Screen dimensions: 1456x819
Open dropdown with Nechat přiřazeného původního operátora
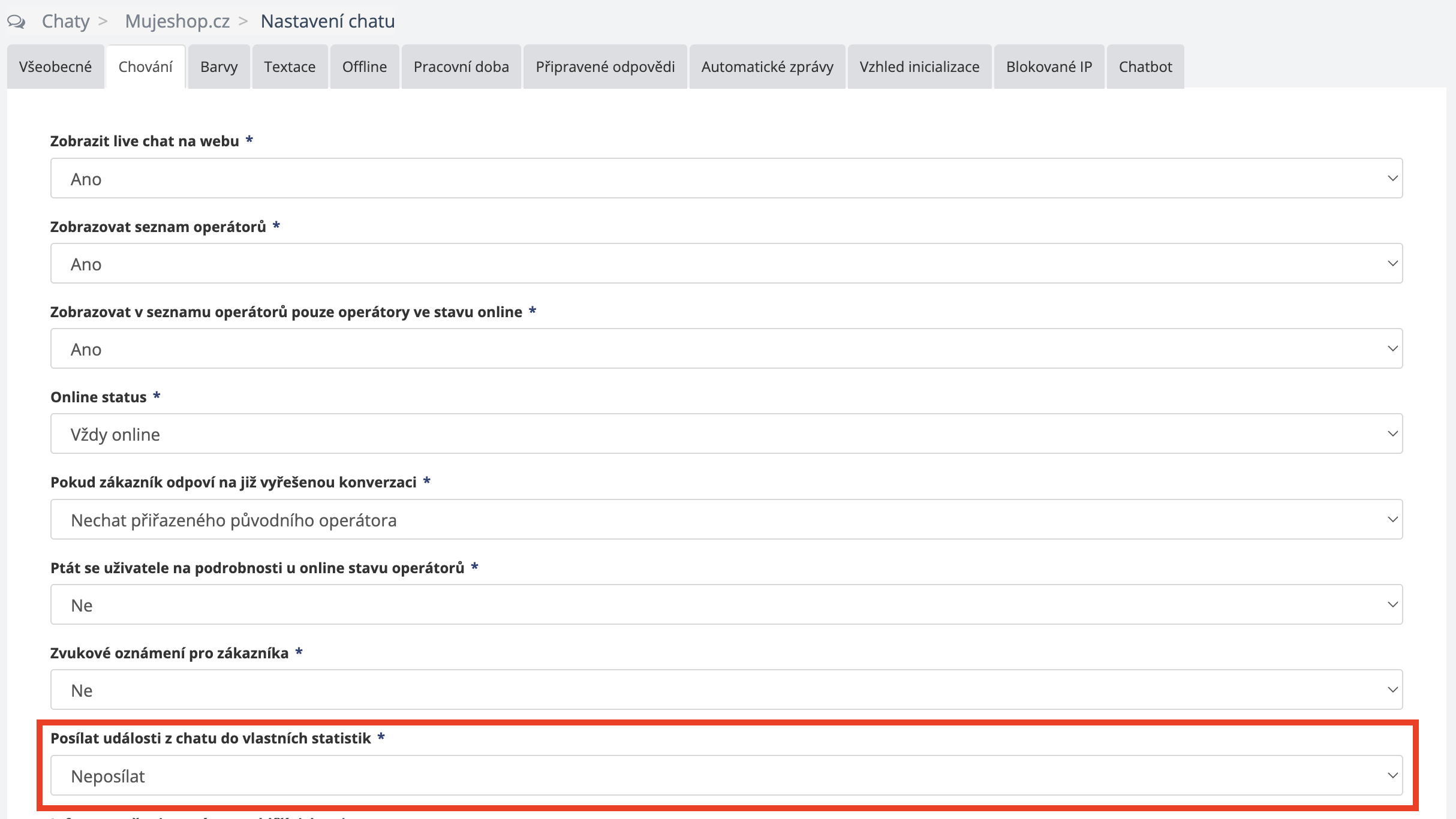pyautogui.click(x=726, y=520)
